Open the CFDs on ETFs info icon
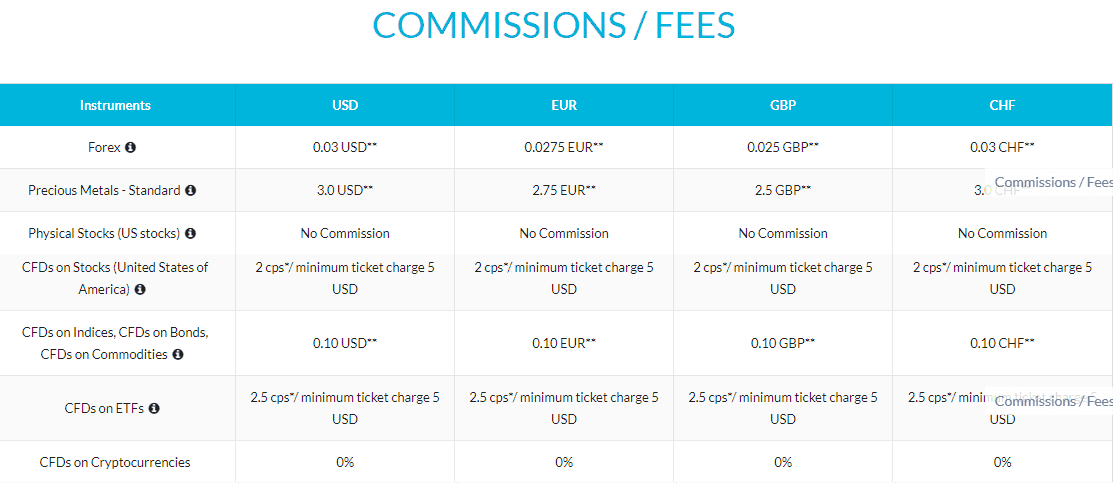The image size is (1113, 483). click(x=154, y=408)
